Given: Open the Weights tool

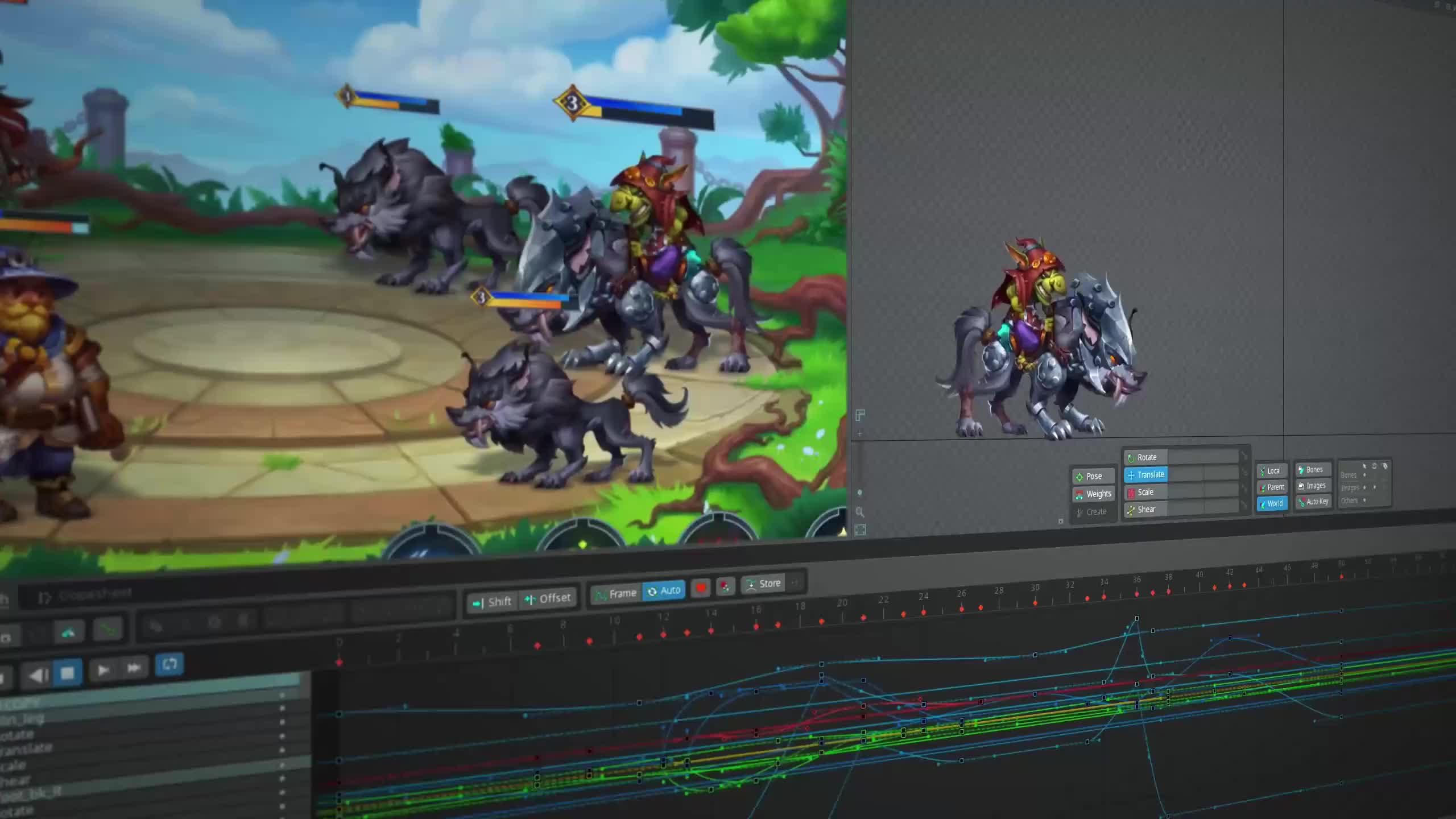Looking at the screenshot, I should click(x=1093, y=494).
